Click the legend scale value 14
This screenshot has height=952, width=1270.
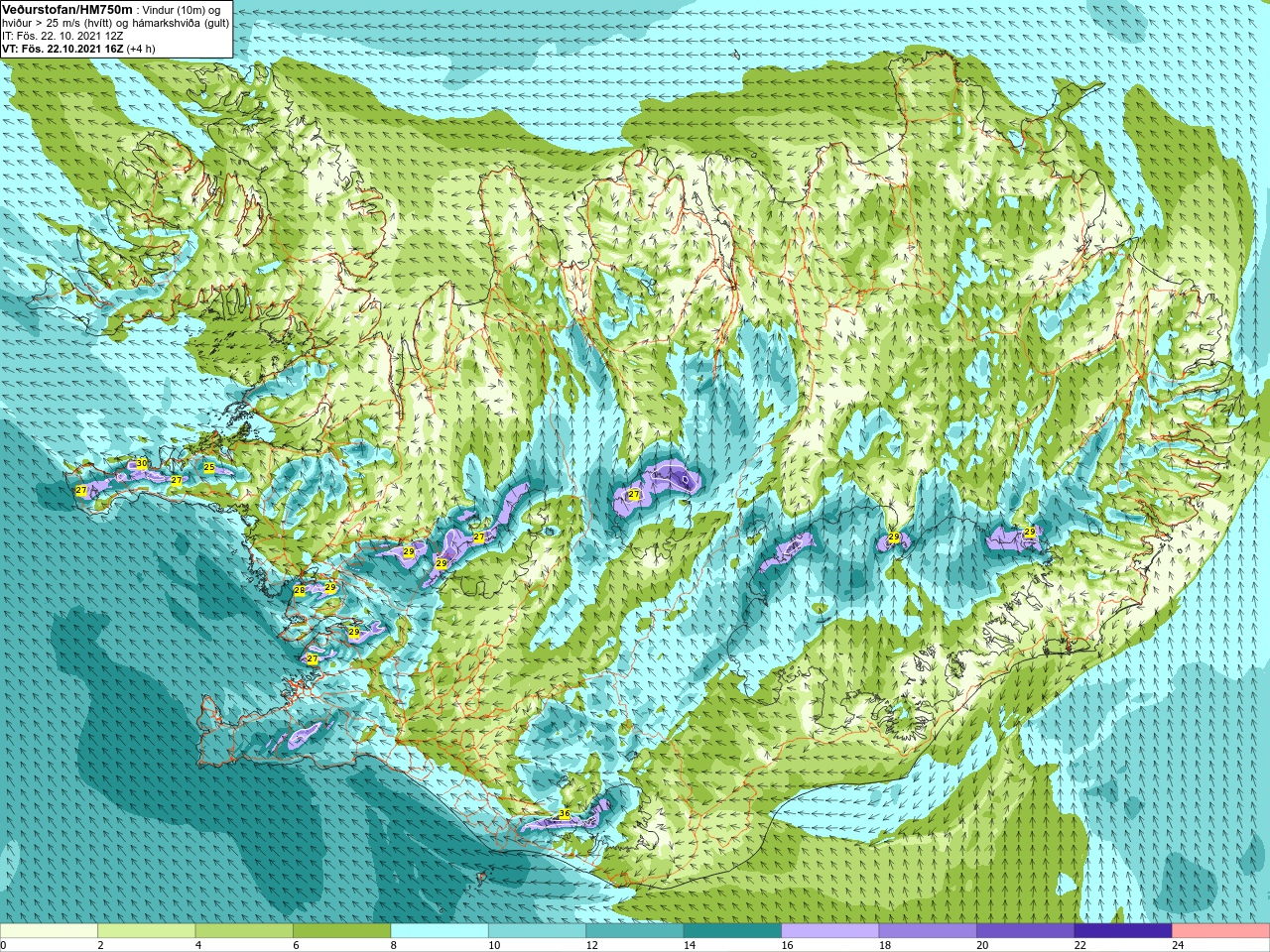pos(690,946)
